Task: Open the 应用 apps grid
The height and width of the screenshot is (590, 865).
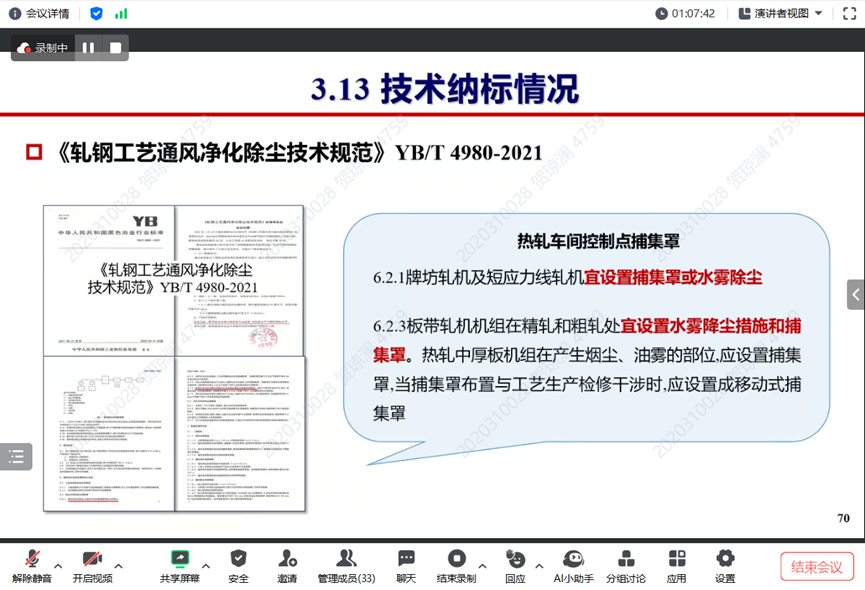Action: click(677, 559)
